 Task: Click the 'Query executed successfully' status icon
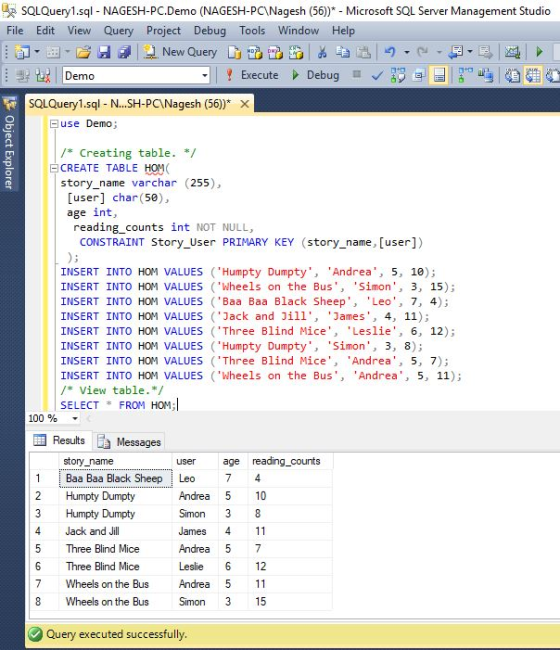(x=35, y=634)
